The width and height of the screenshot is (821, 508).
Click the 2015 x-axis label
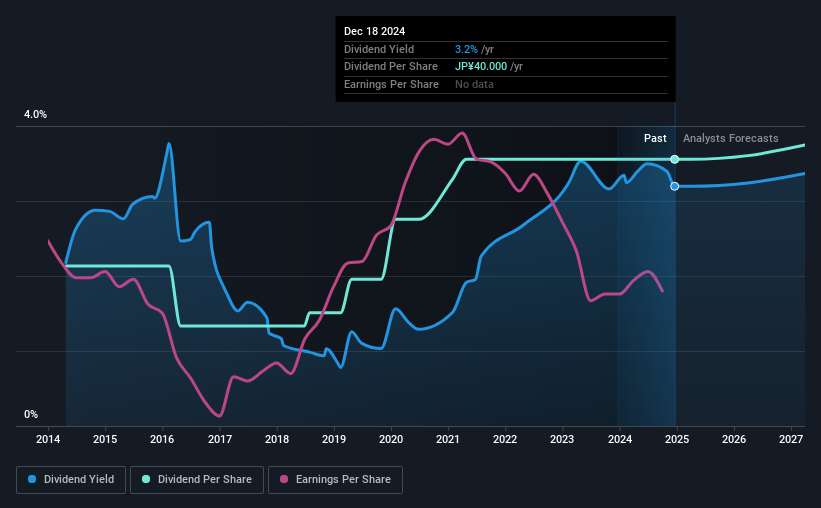(x=105, y=439)
